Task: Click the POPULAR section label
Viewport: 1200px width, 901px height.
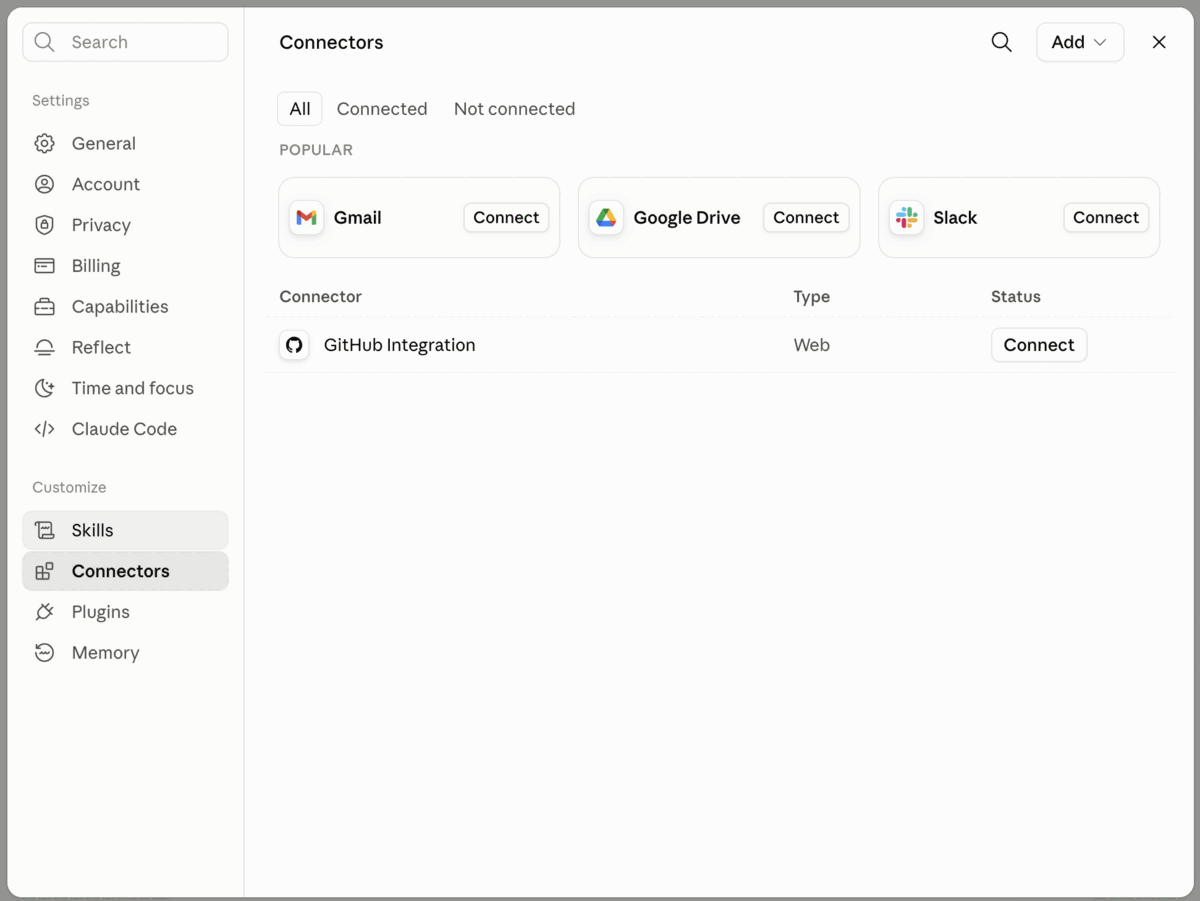Action: pyautogui.click(x=316, y=150)
